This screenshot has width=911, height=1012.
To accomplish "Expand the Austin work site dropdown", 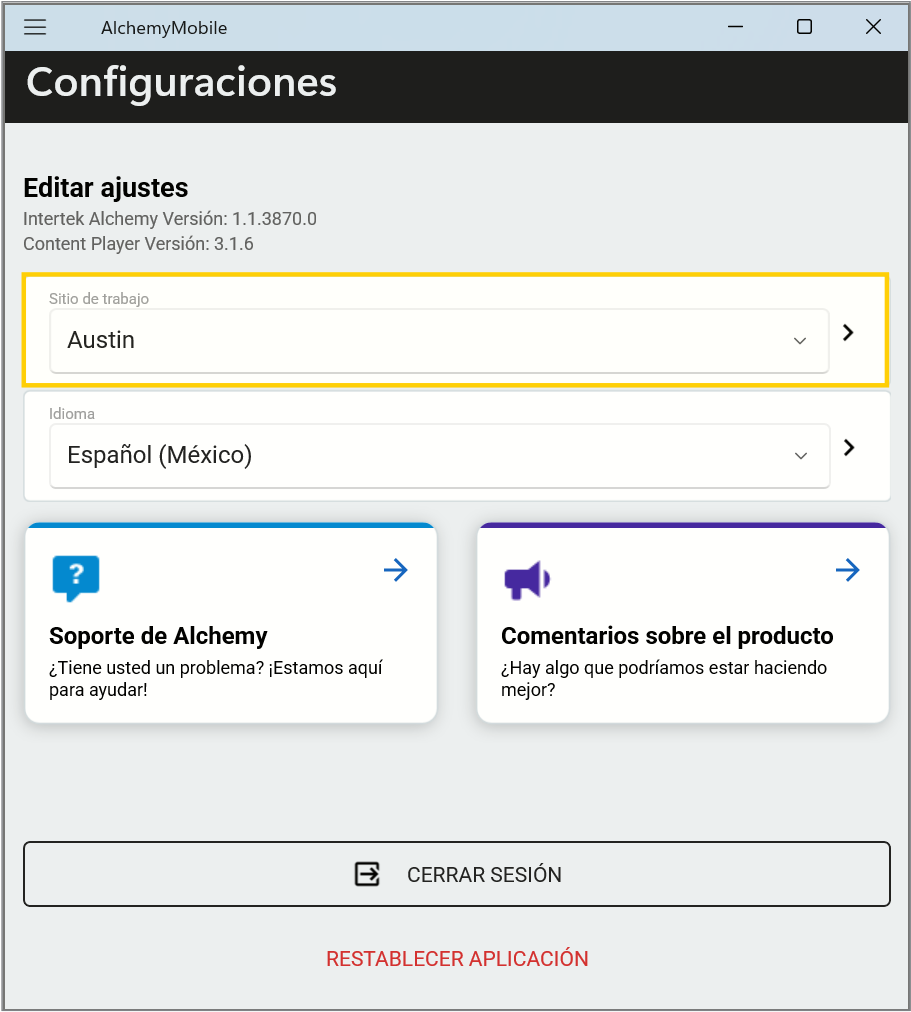I will [x=438, y=341].
